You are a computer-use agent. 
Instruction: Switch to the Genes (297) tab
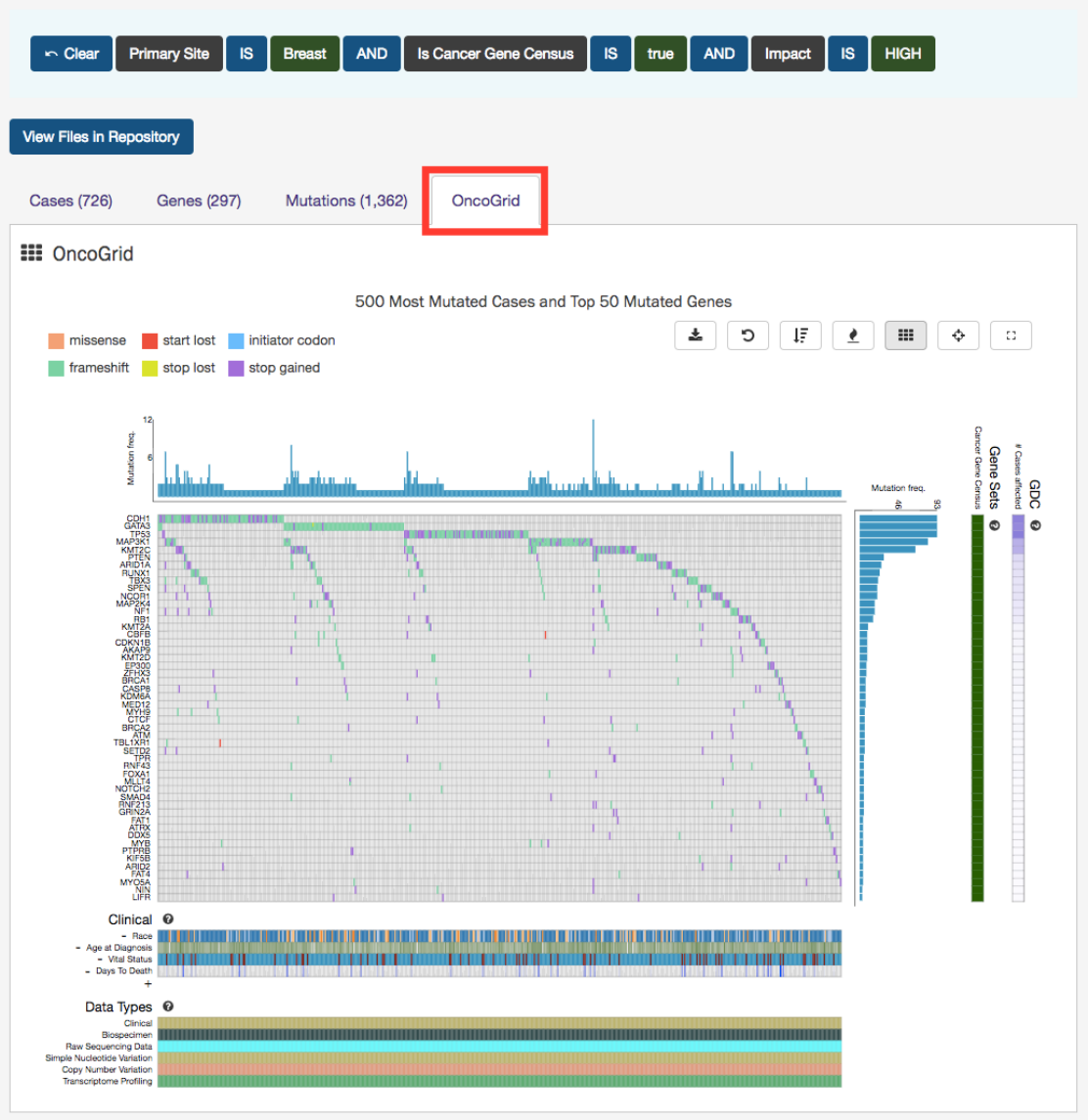(x=199, y=201)
